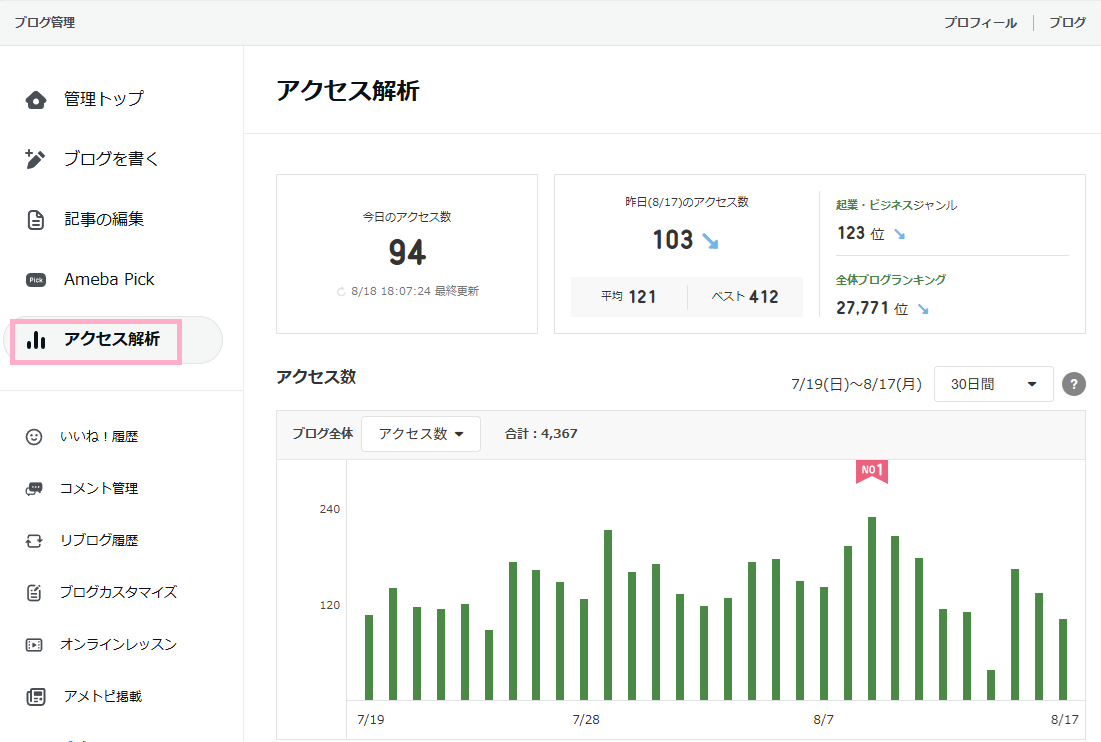Click the アクセス解析 page heading
Screen dimensions: 1101x742
tap(348, 91)
